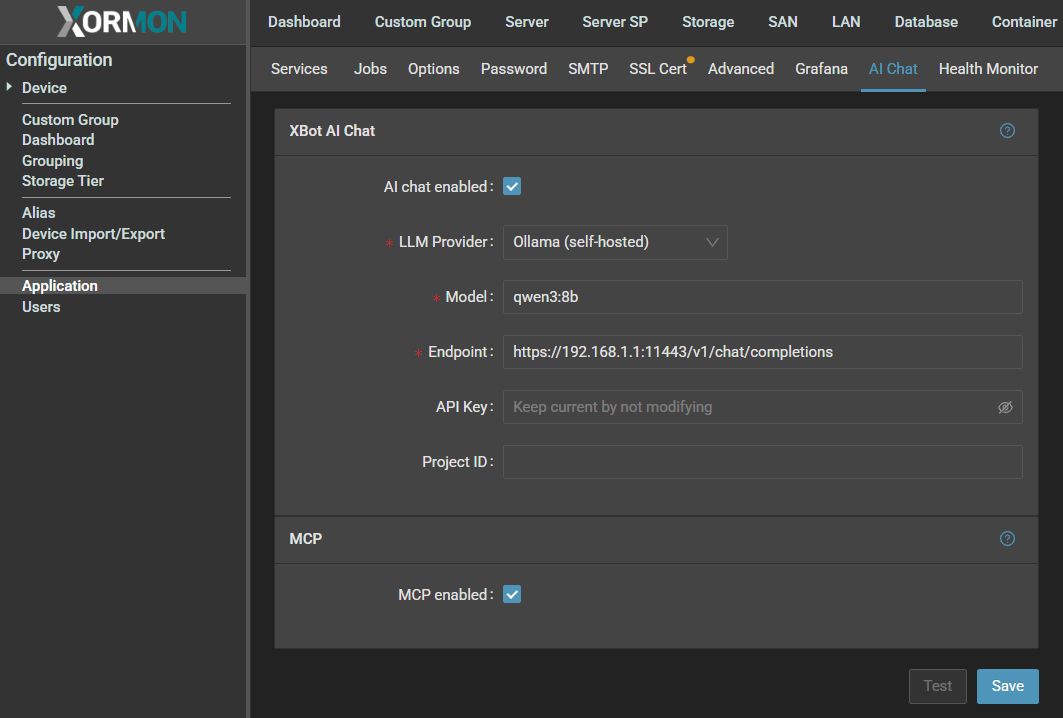This screenshot has width=1063, height=718.
Task: Go to the Database menu
Action: coord(925,22)
